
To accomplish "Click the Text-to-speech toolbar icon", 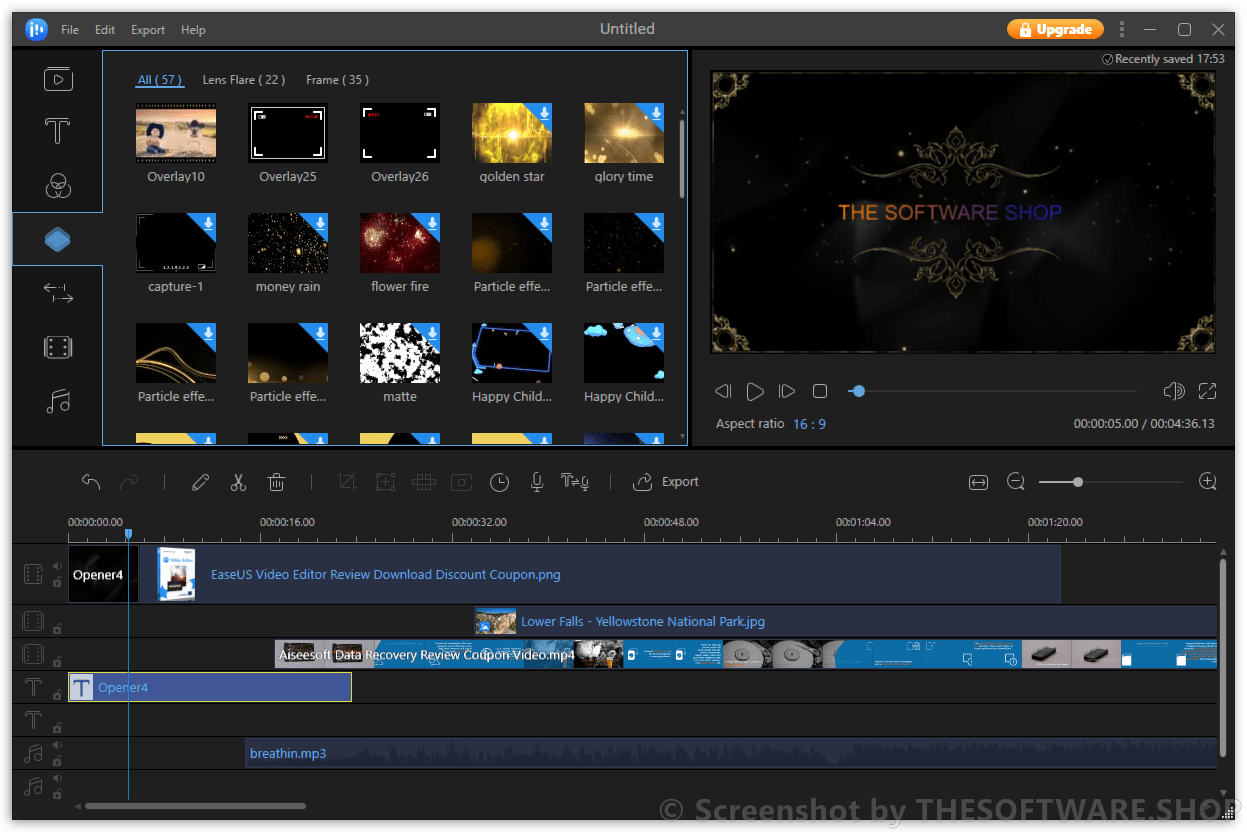I will (x=574, y=482).
